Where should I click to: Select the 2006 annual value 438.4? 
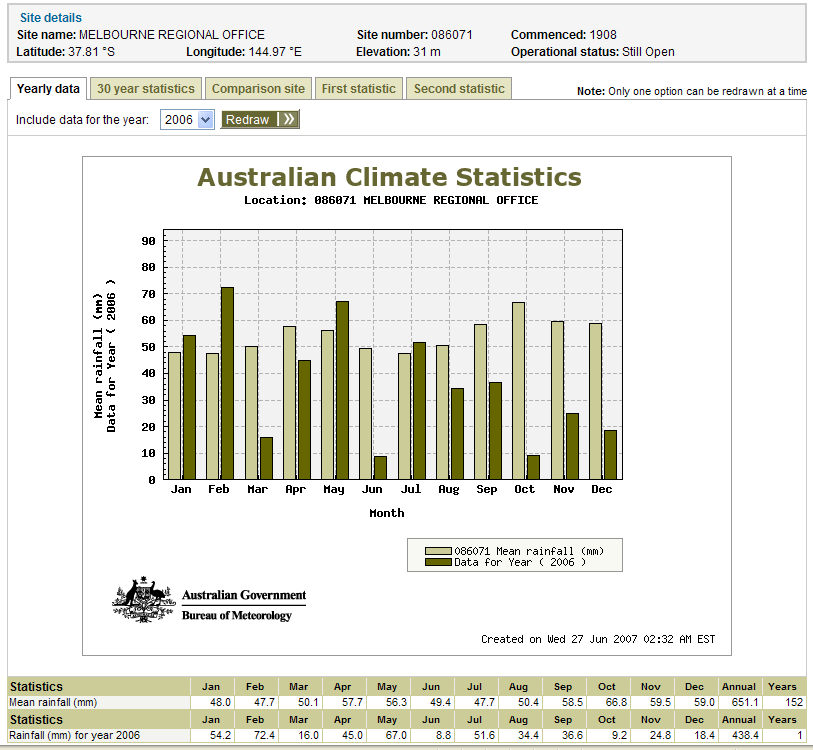(745, 735)
